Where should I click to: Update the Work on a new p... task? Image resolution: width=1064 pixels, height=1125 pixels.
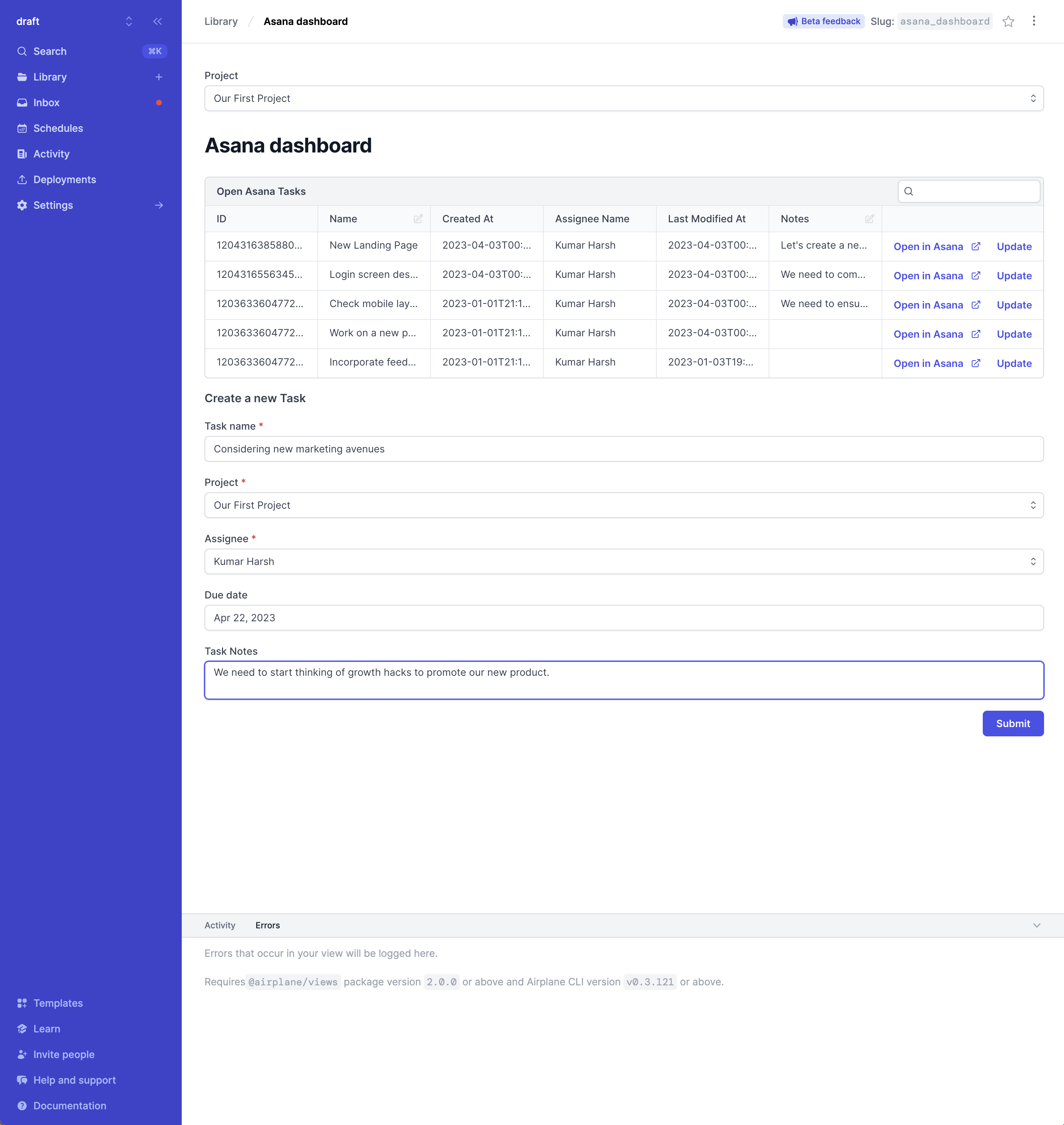[1014, 335]
